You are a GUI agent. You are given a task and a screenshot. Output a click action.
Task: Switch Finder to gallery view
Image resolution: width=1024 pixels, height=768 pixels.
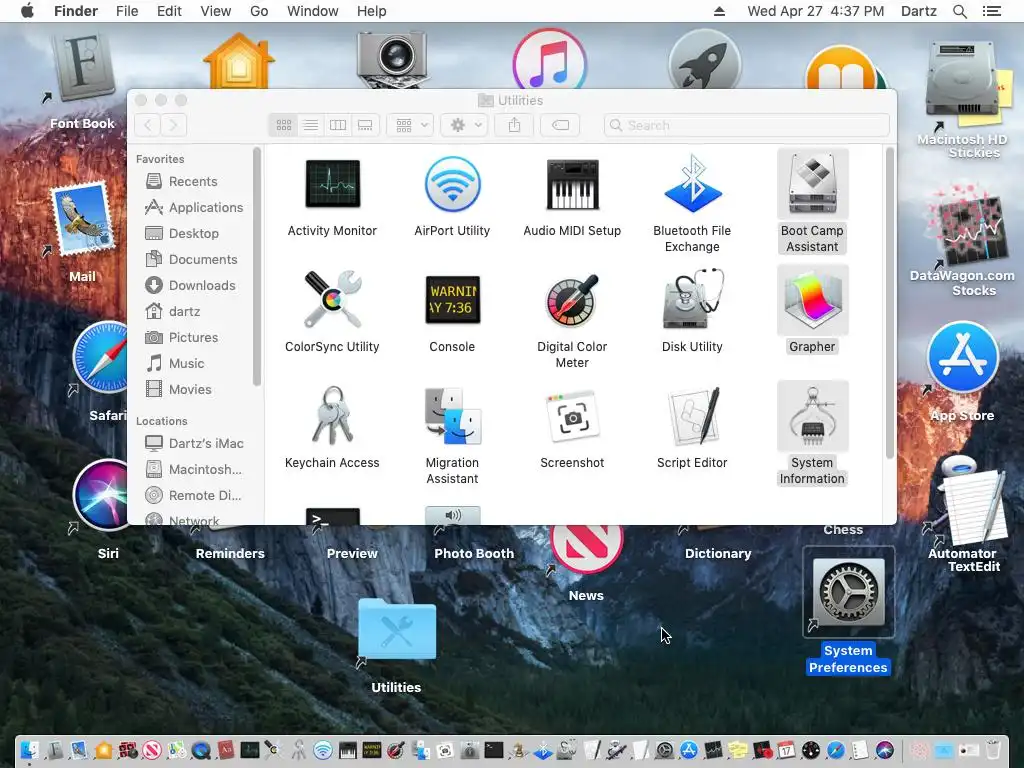pyautogui.click(x=365, y=125)
